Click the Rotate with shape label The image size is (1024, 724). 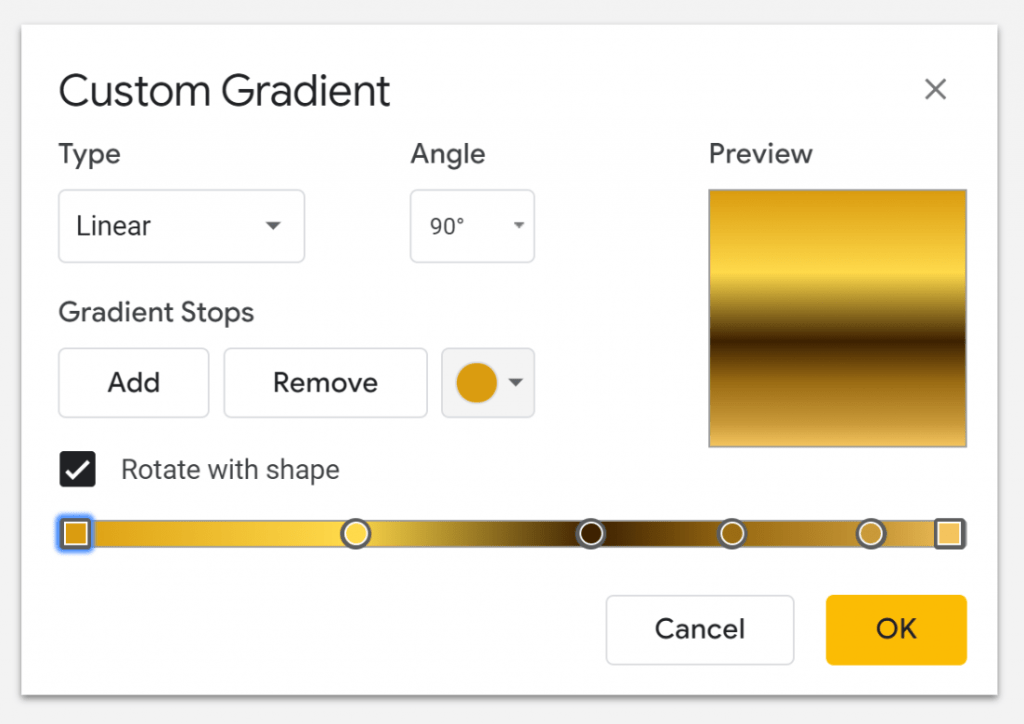[231, 469]
